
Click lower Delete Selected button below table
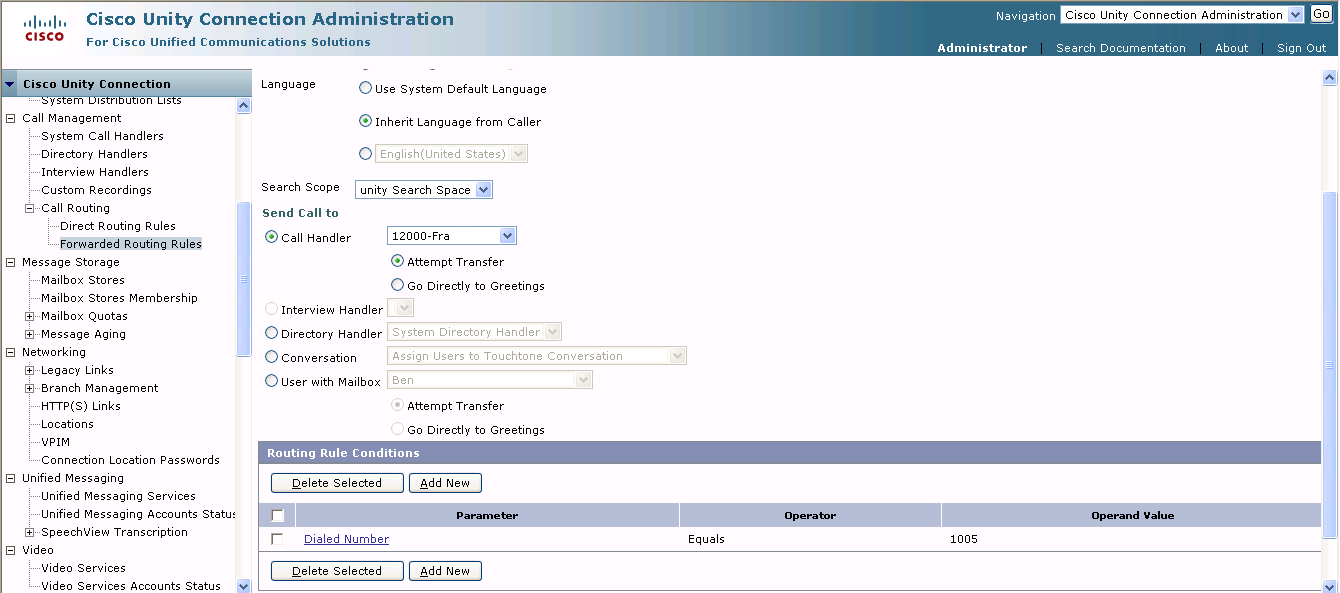pos(337,571)
